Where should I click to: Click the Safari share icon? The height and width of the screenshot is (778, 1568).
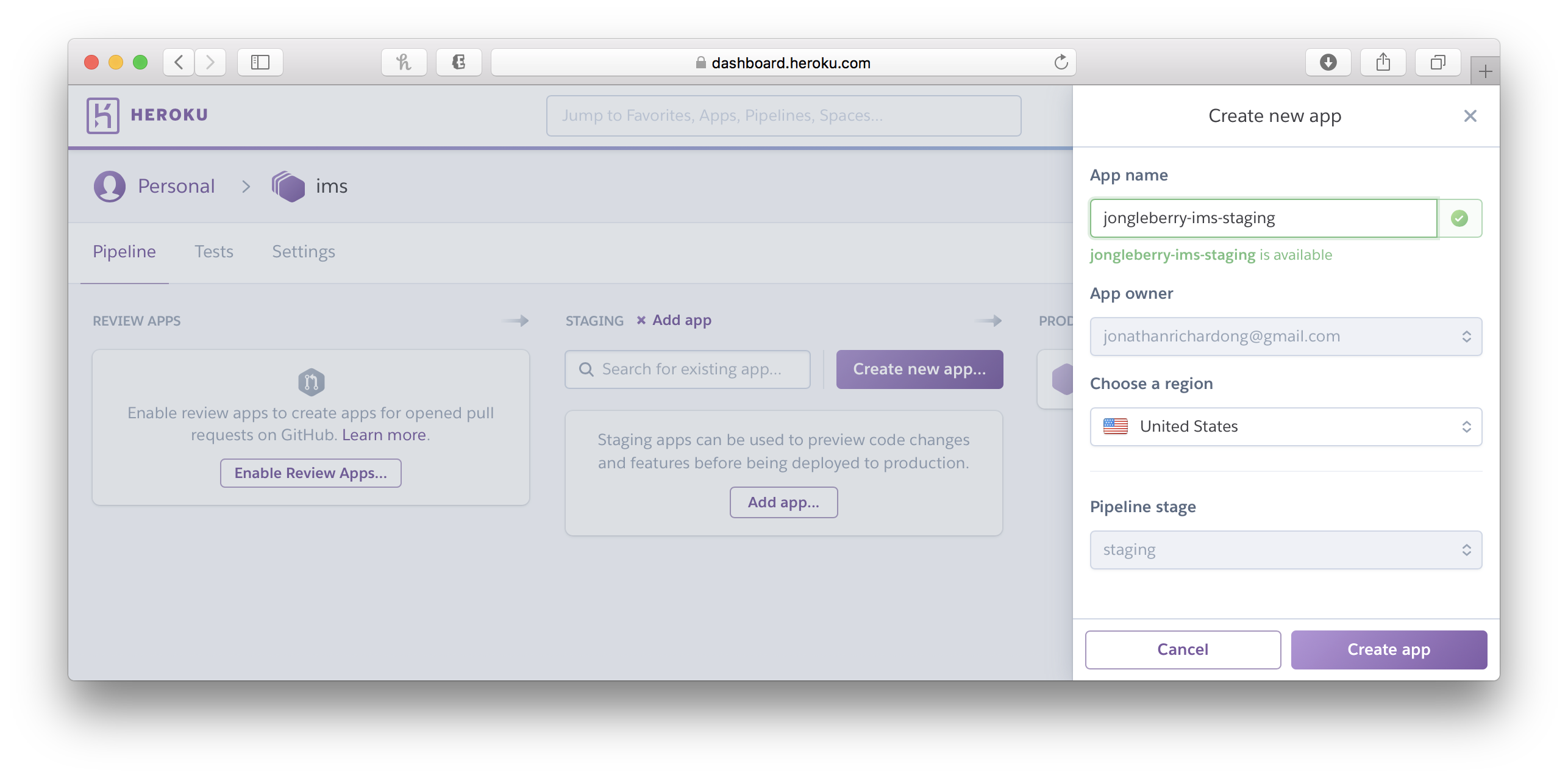pyautogui.click(x=1383, y=62)
